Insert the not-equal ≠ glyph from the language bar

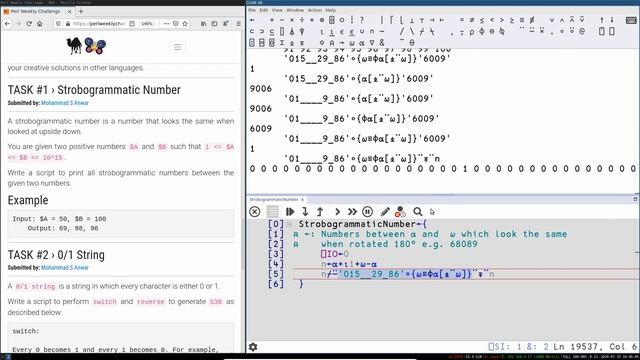471,20
